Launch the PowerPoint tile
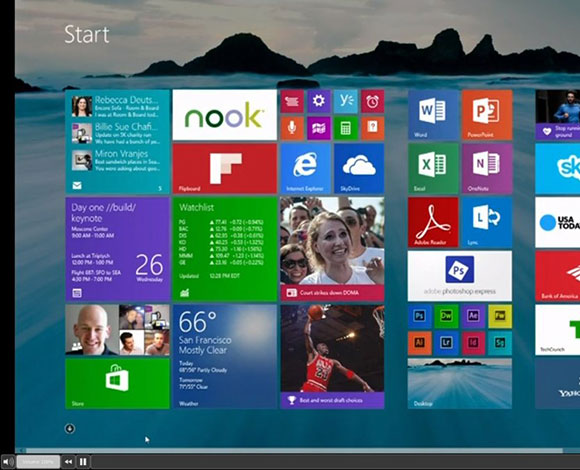Screen dimensions: 580x470 pyautogui.click(x=487, y=115)
